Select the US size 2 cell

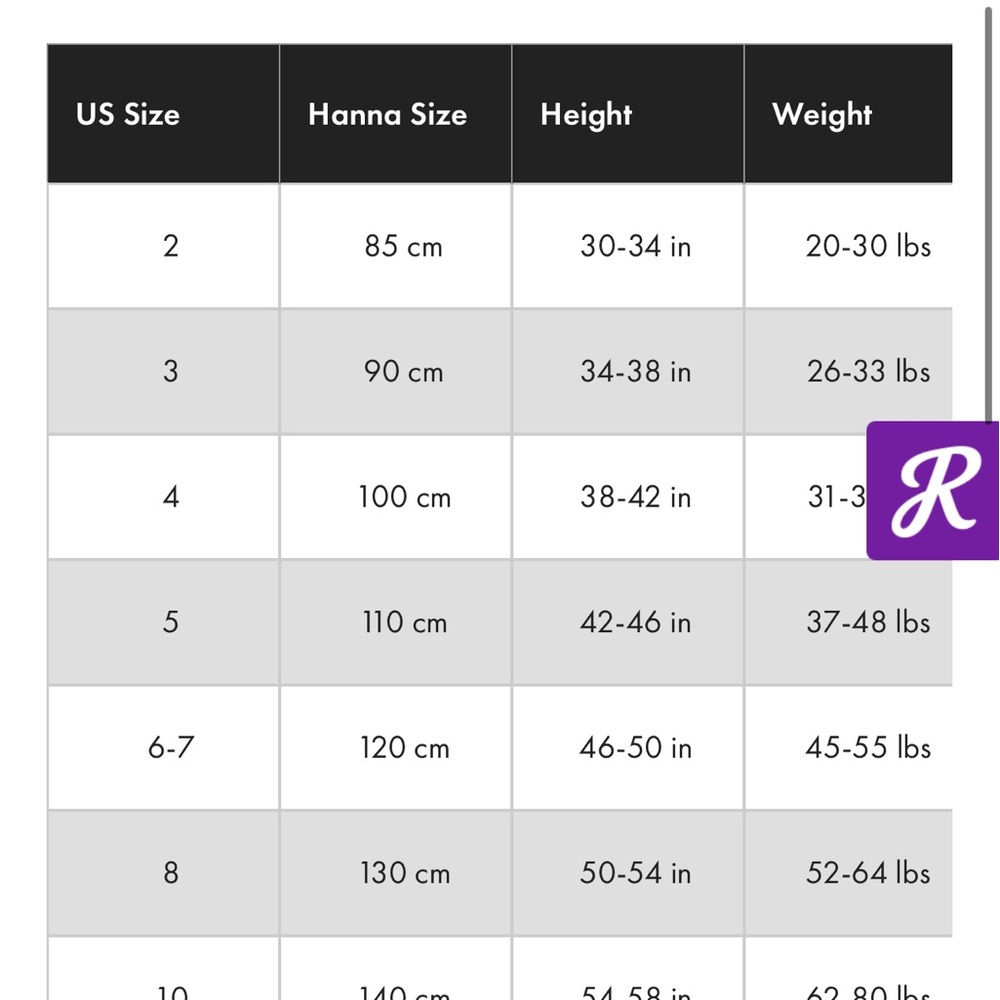coord(163,246)
